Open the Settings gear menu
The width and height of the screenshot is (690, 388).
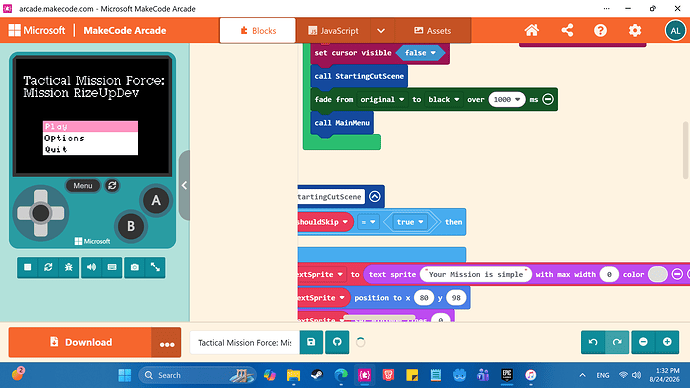pos(635,30)
